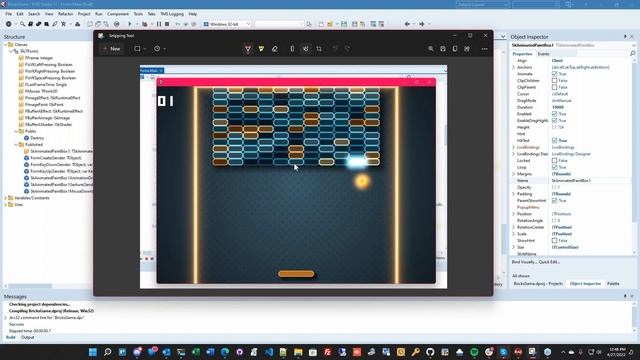
Task: Select the image crop tool in Snipping Tool
Action: (x=319, y=49)
